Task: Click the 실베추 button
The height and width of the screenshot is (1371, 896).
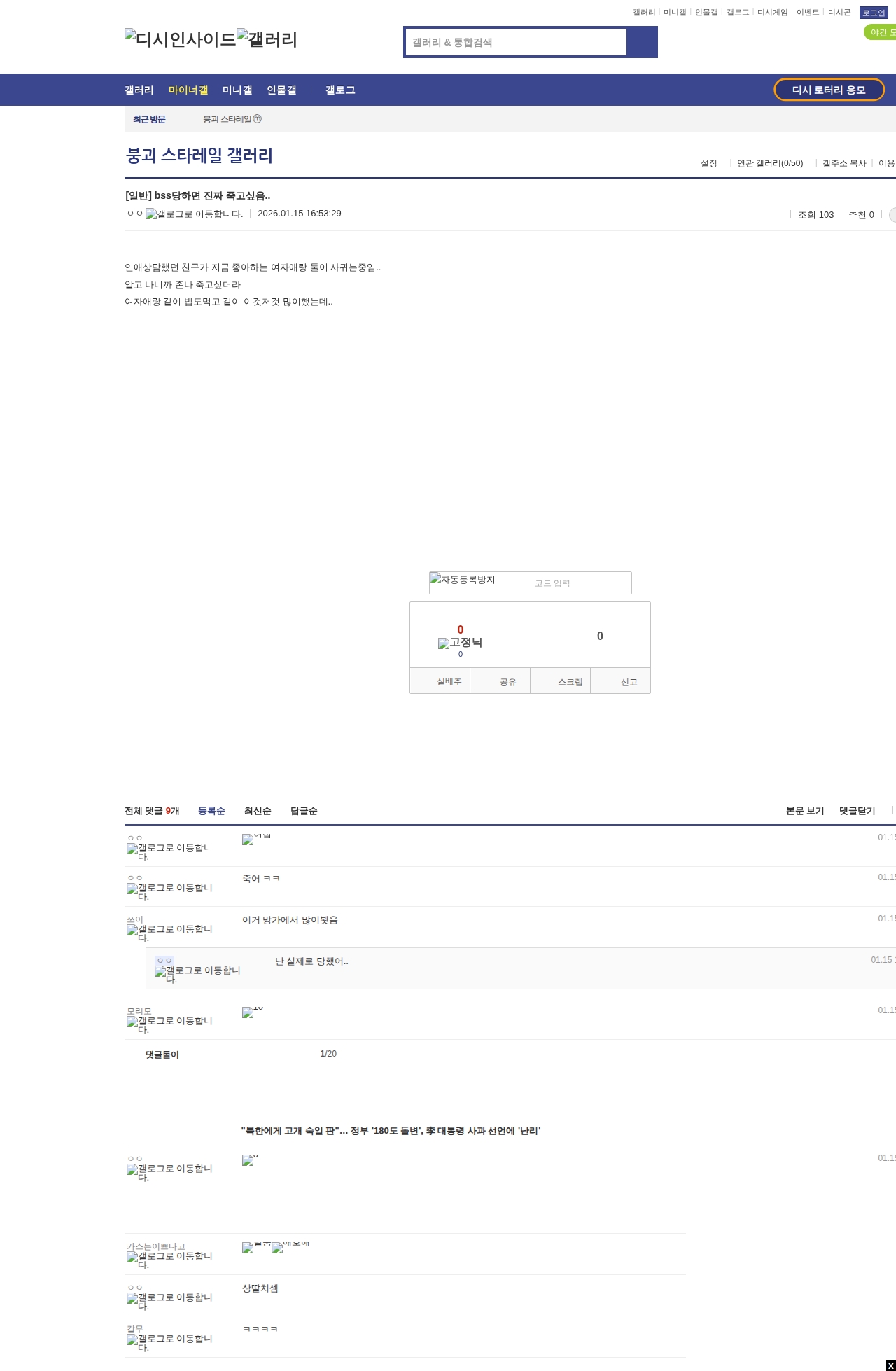Action: pos(440,681)
